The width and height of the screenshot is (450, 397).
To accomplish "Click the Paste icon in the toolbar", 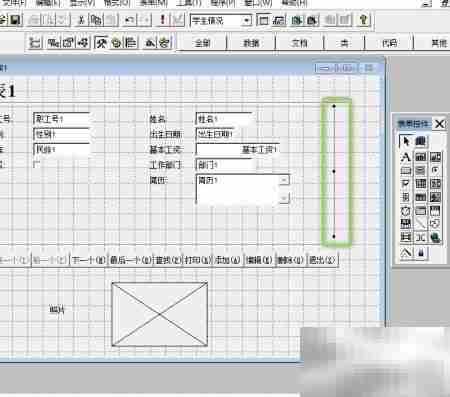I will pos(112,20).
